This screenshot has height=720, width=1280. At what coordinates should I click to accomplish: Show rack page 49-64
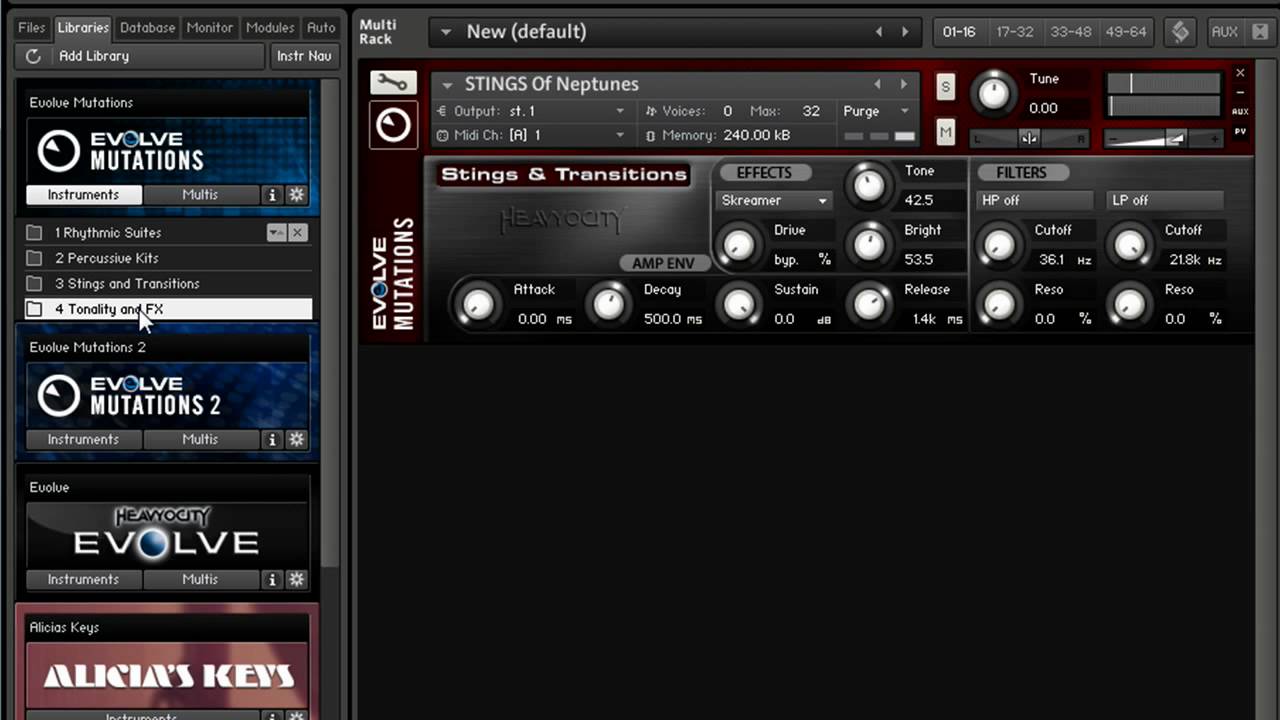click(x=1126, y=32)
